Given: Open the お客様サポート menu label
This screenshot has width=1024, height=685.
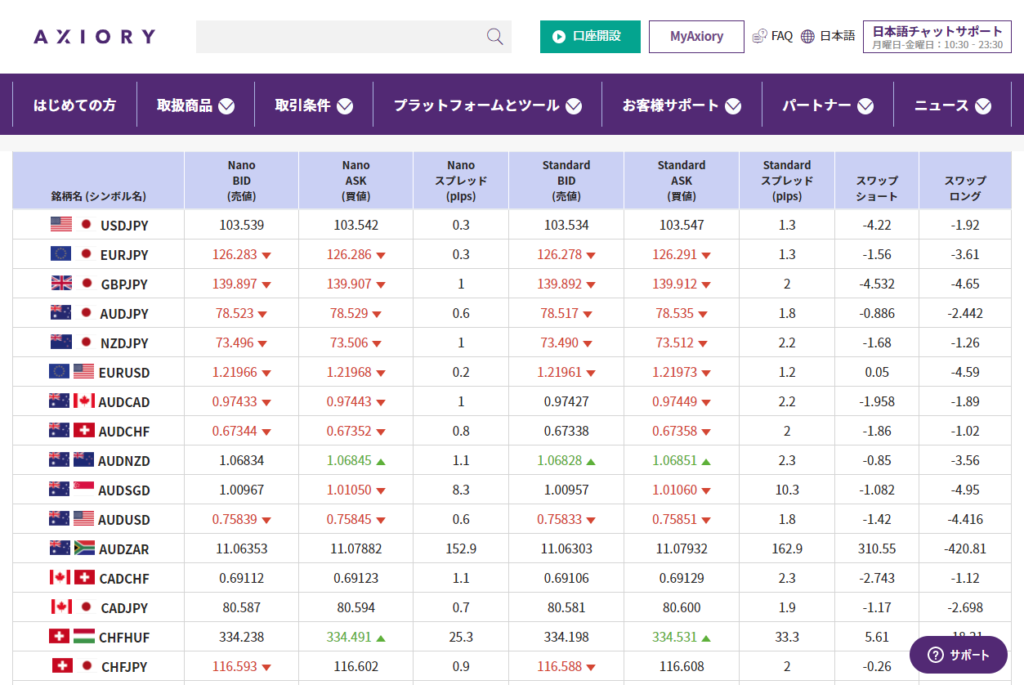Looking at the screenshot, I should tap(671, 105).
